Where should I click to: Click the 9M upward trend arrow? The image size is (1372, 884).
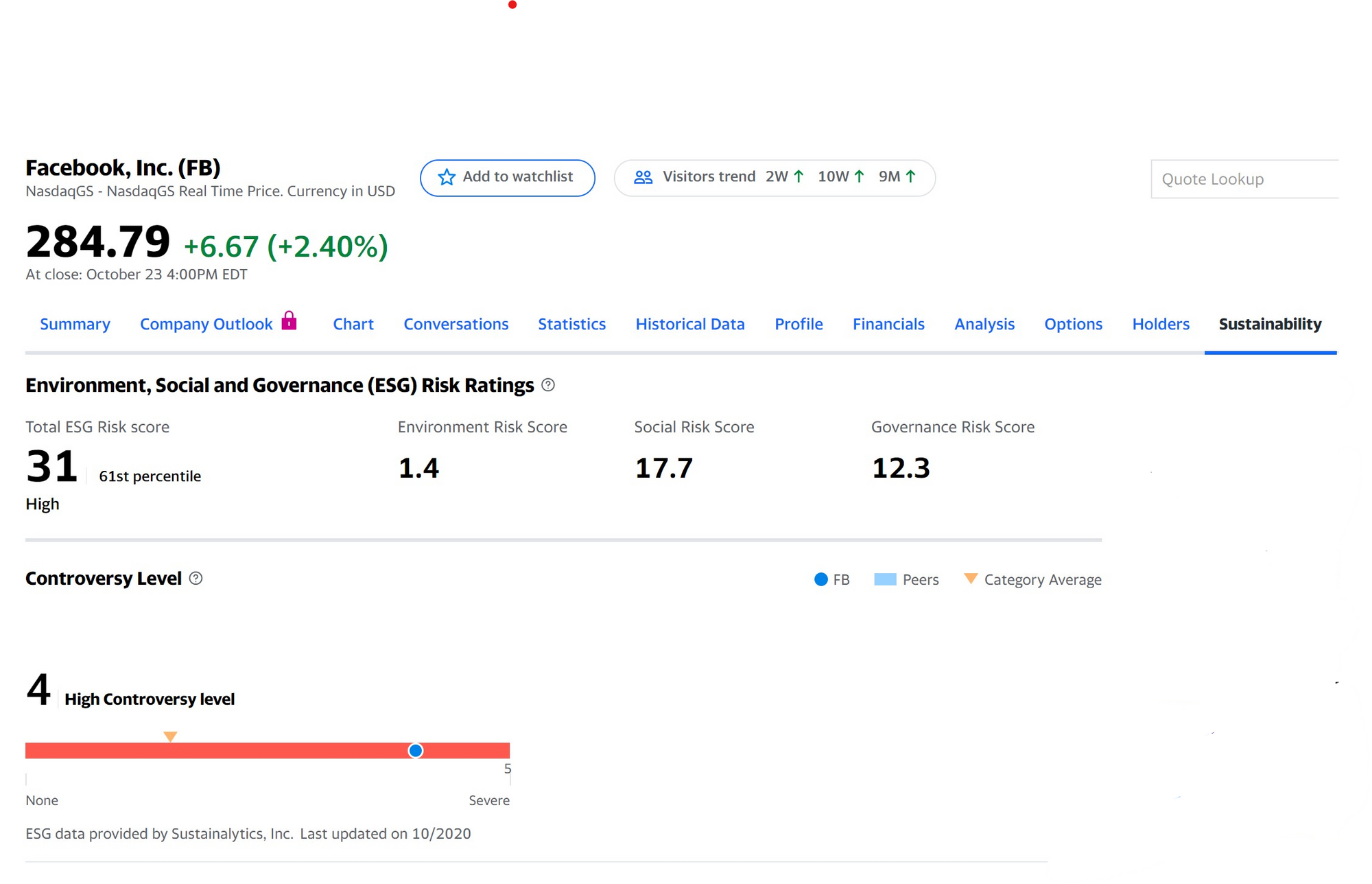click(x=911, y=176)
